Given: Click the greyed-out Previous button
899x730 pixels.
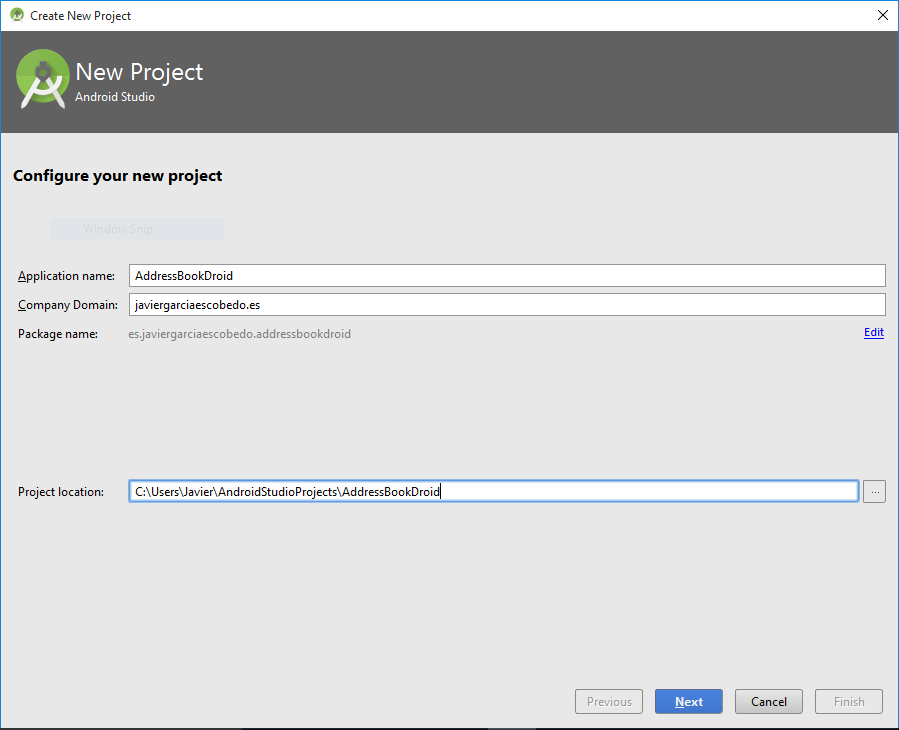Looking at the screenshot, I should point(609,702).
